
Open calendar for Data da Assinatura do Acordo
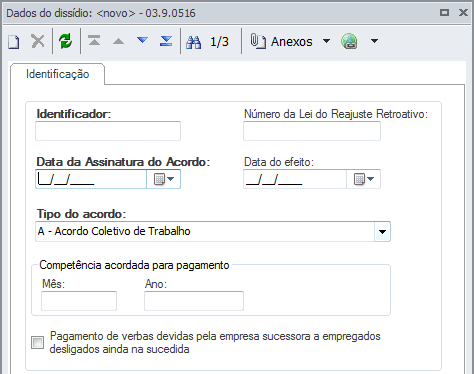[164, 179]
